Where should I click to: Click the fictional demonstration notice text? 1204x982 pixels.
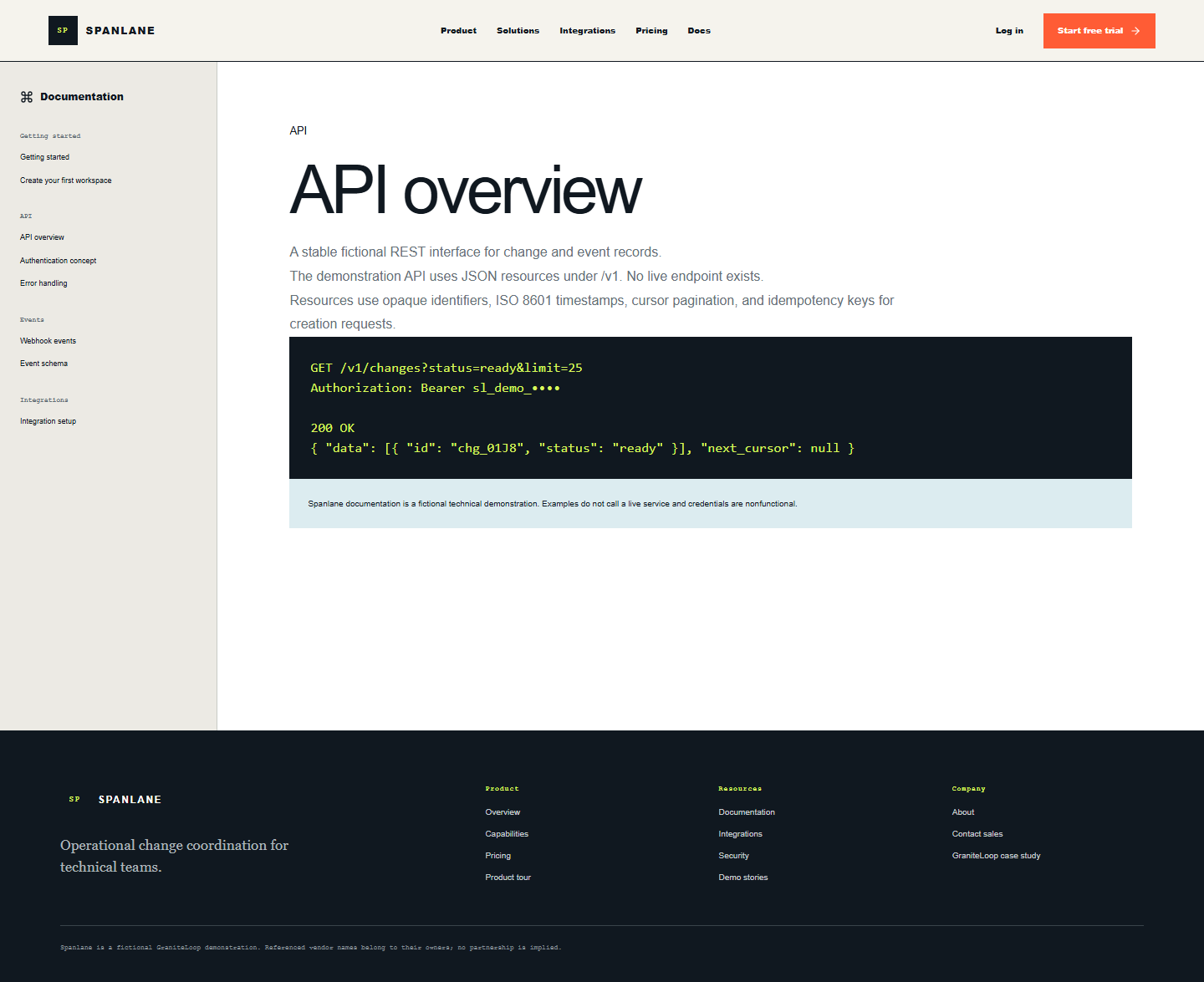[553, 504]
